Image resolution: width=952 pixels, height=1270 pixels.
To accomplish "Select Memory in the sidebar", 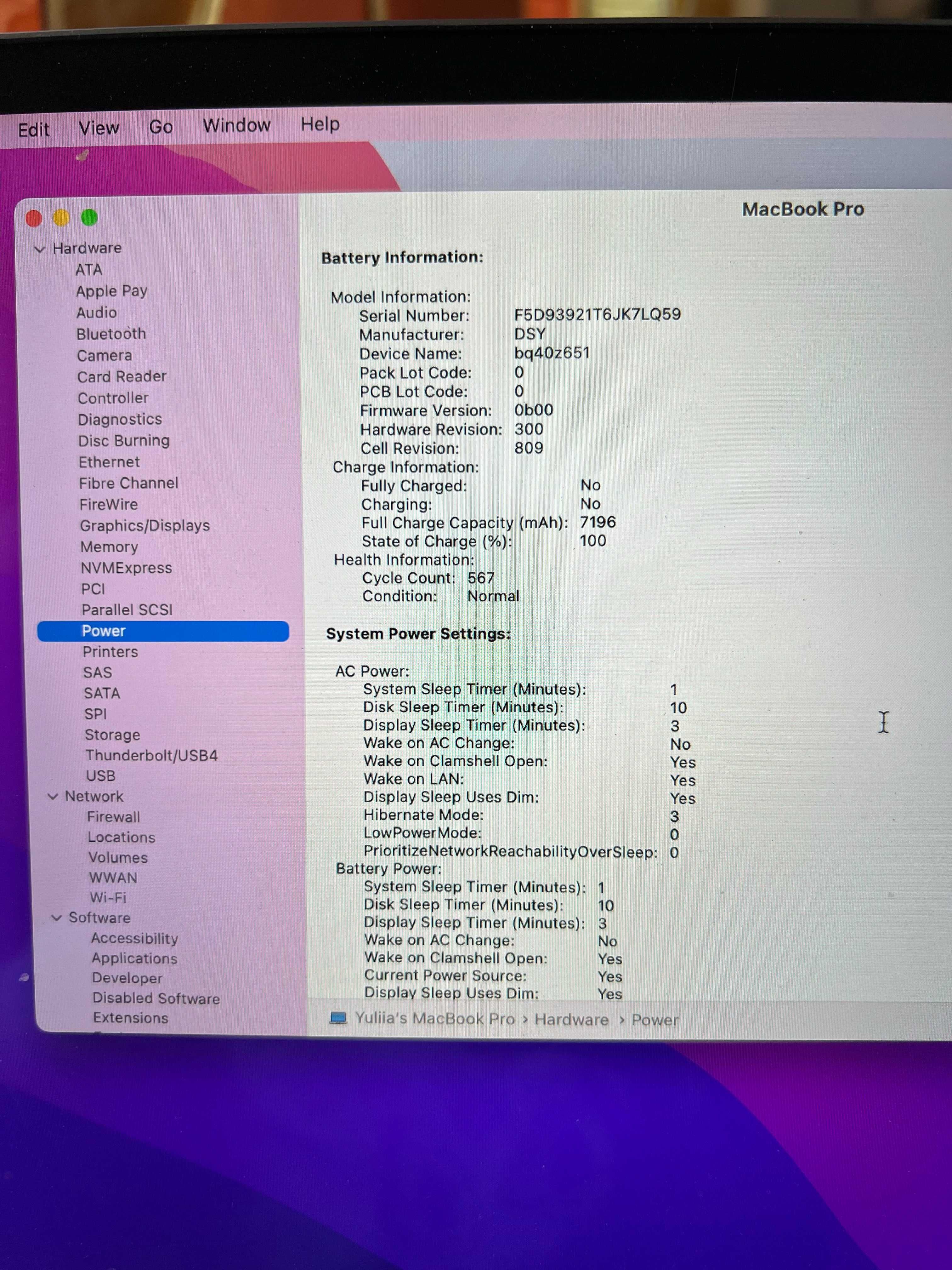I will 109,547.
